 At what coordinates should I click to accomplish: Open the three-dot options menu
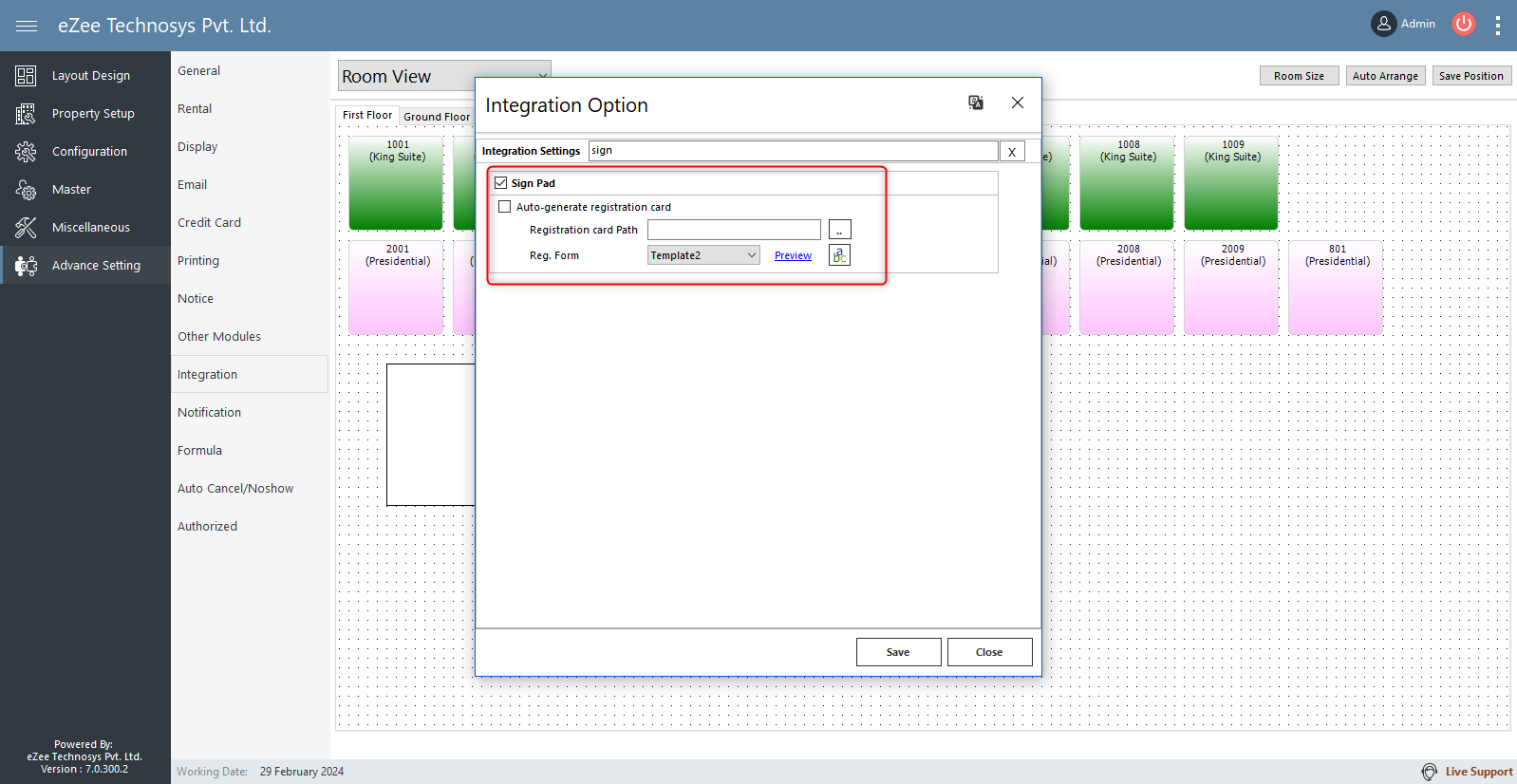pos(1497,26)
